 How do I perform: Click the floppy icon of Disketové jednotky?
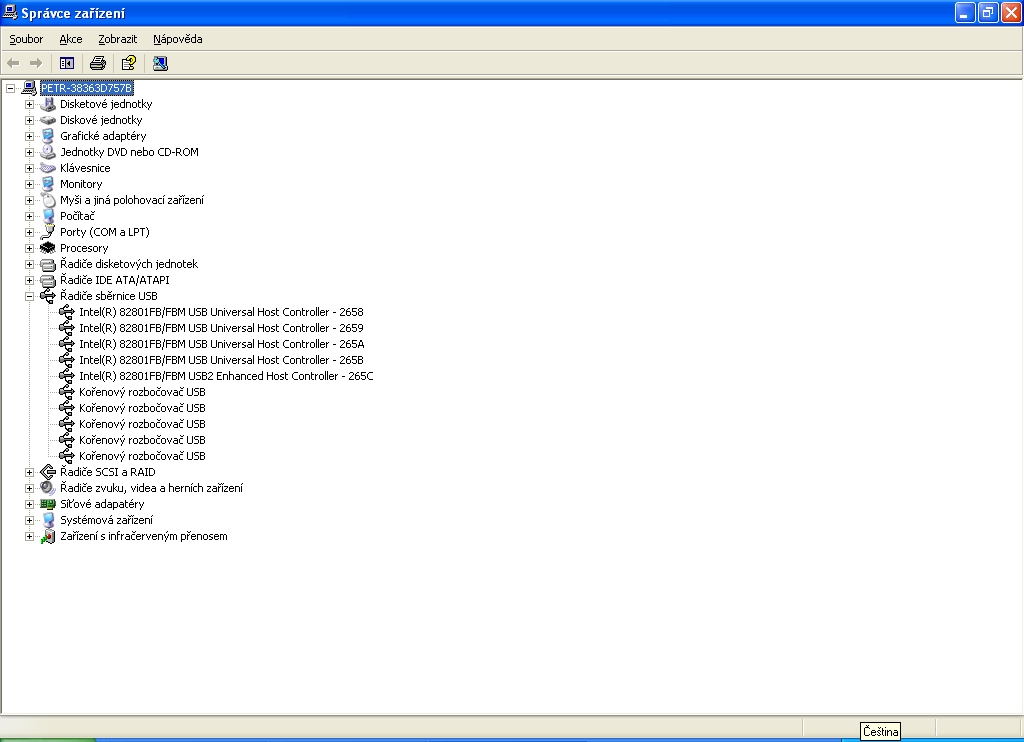pos(48,104)
